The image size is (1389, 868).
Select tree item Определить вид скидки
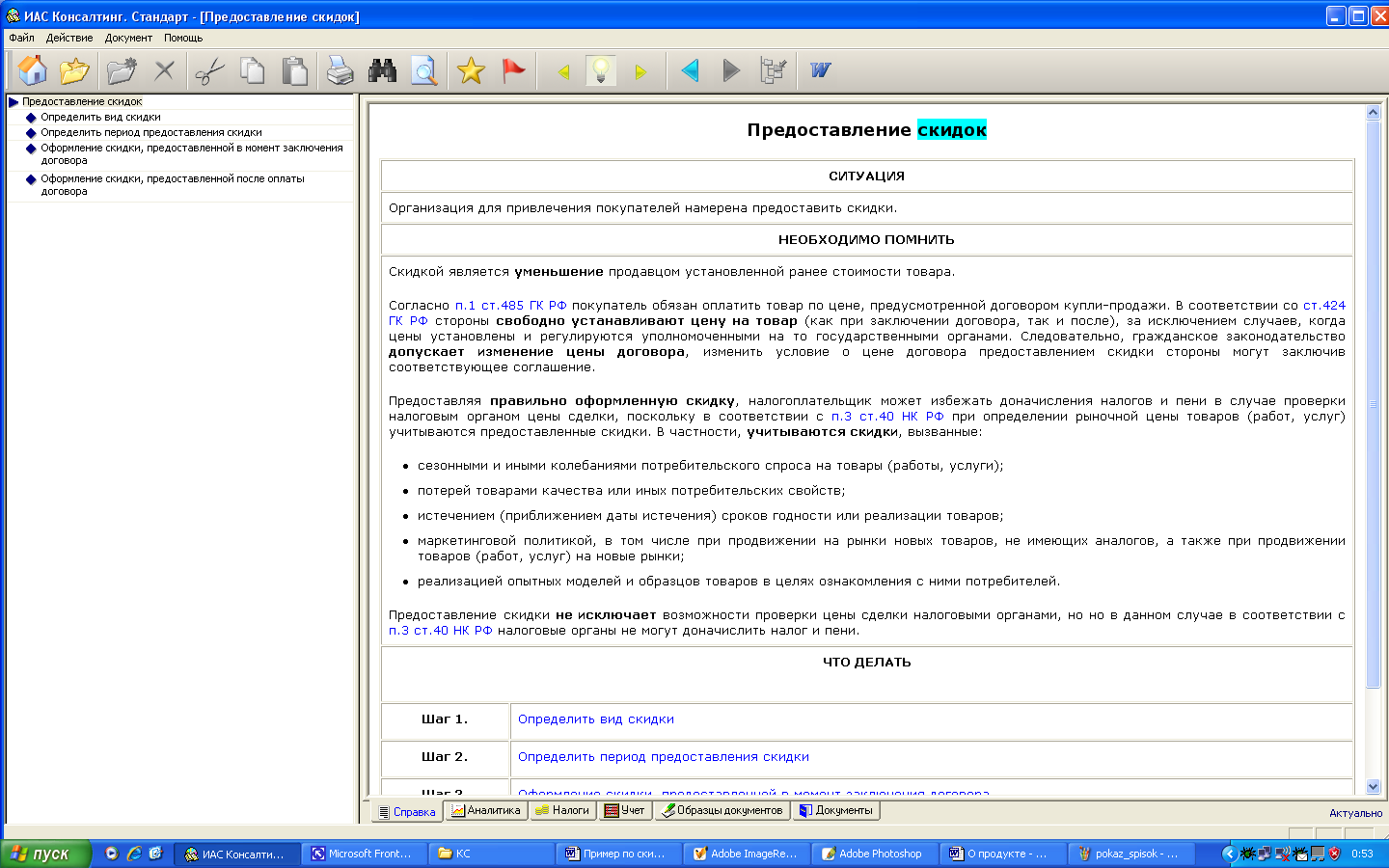coord(100,117)
